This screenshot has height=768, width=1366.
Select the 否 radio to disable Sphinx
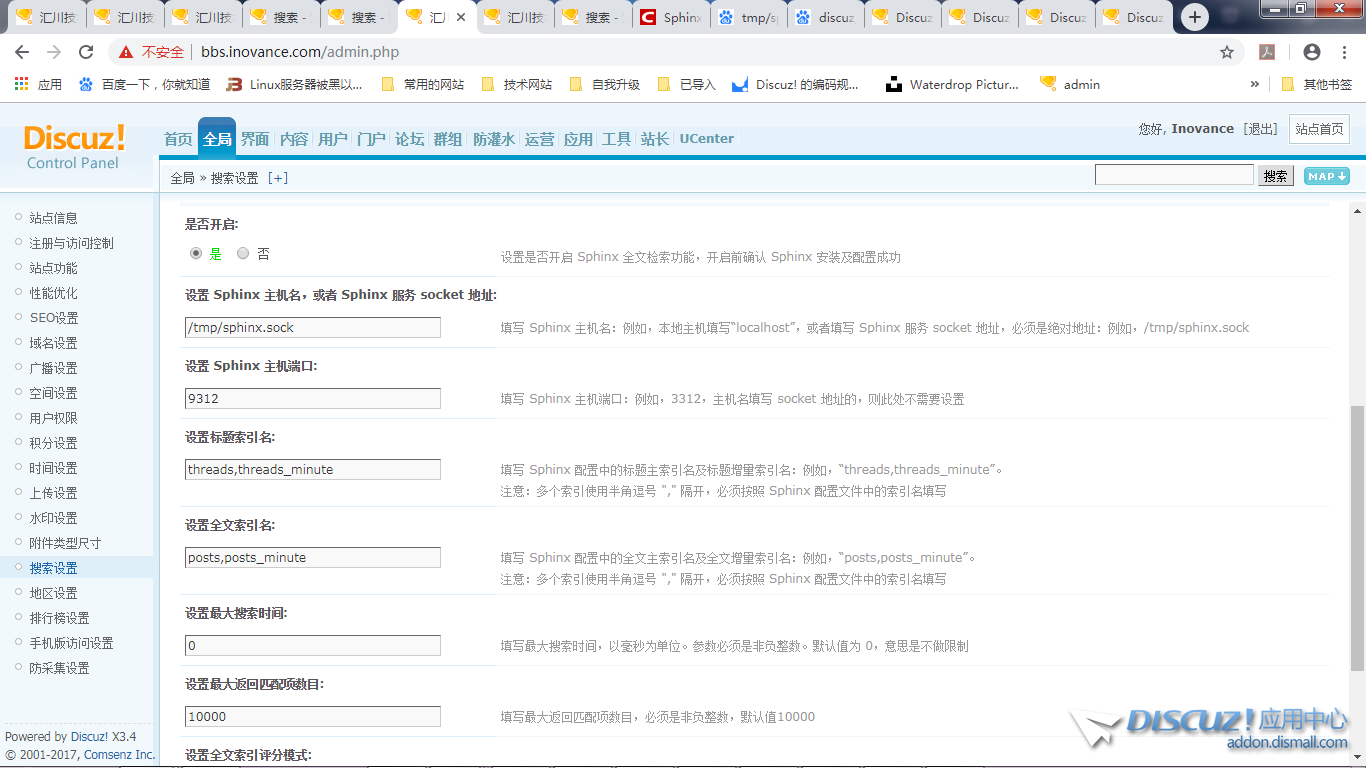(243, 254)
